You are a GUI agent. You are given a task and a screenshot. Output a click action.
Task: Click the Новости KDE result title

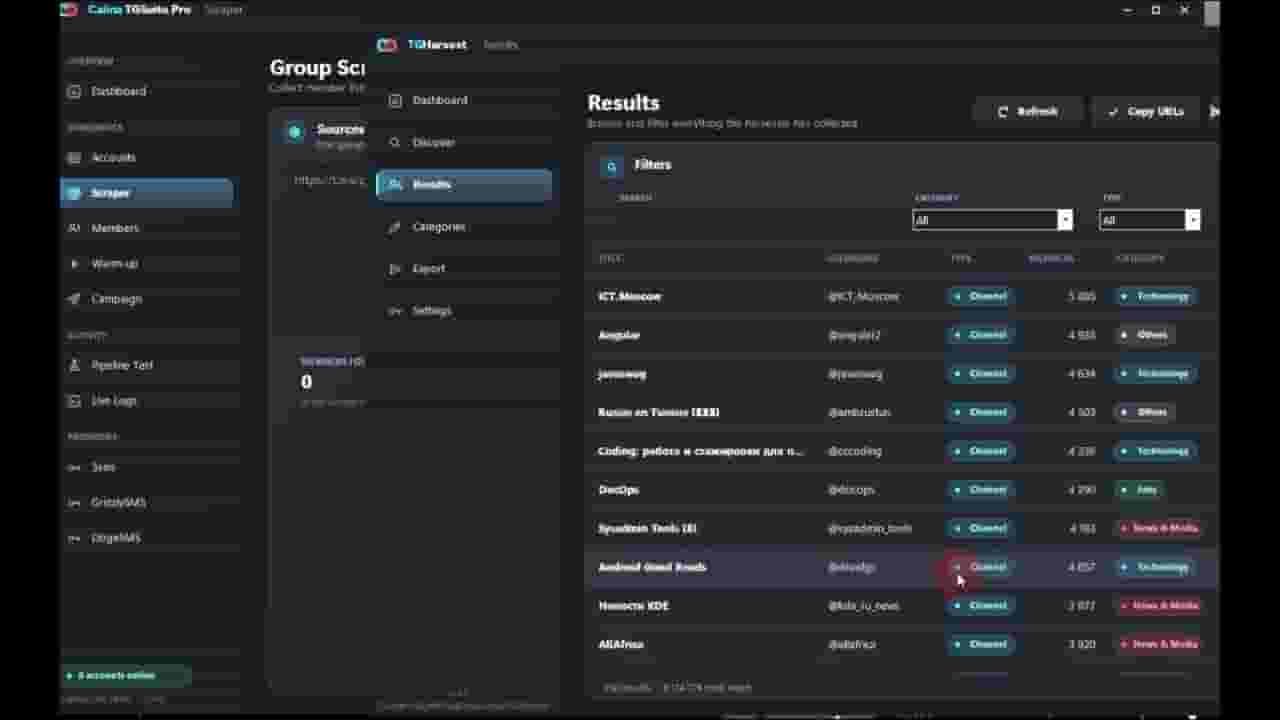[634, 606]
